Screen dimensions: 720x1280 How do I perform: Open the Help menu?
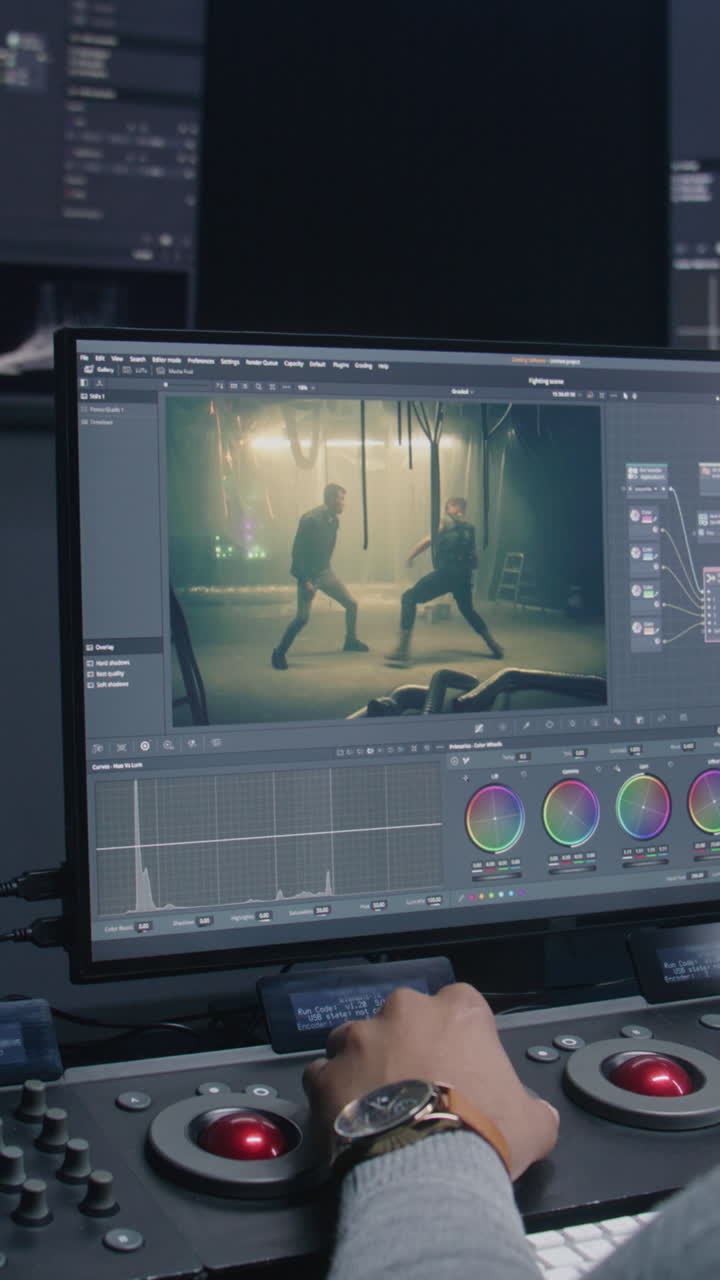384,366
